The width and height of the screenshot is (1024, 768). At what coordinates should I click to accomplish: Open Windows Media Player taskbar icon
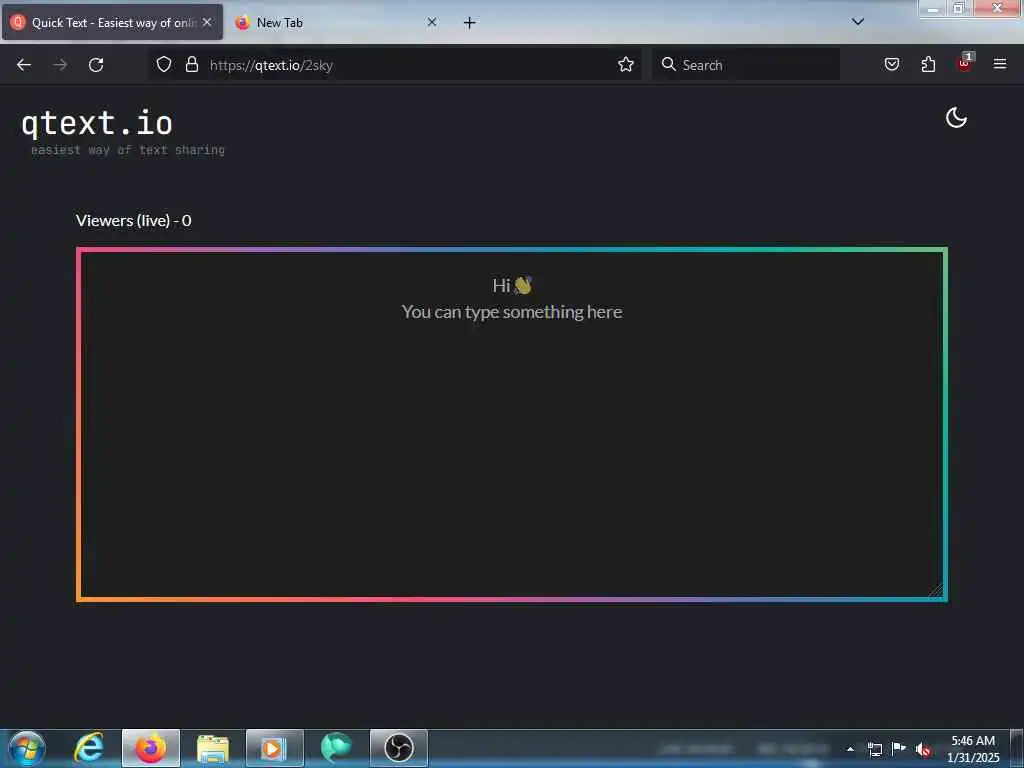pyautogui.click(x=274, y=748)
